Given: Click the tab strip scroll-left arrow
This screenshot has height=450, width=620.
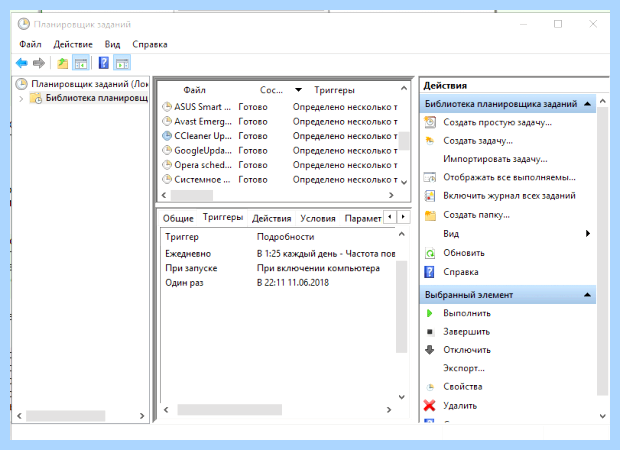Looking at the screenshot, I should click(390, 217).
